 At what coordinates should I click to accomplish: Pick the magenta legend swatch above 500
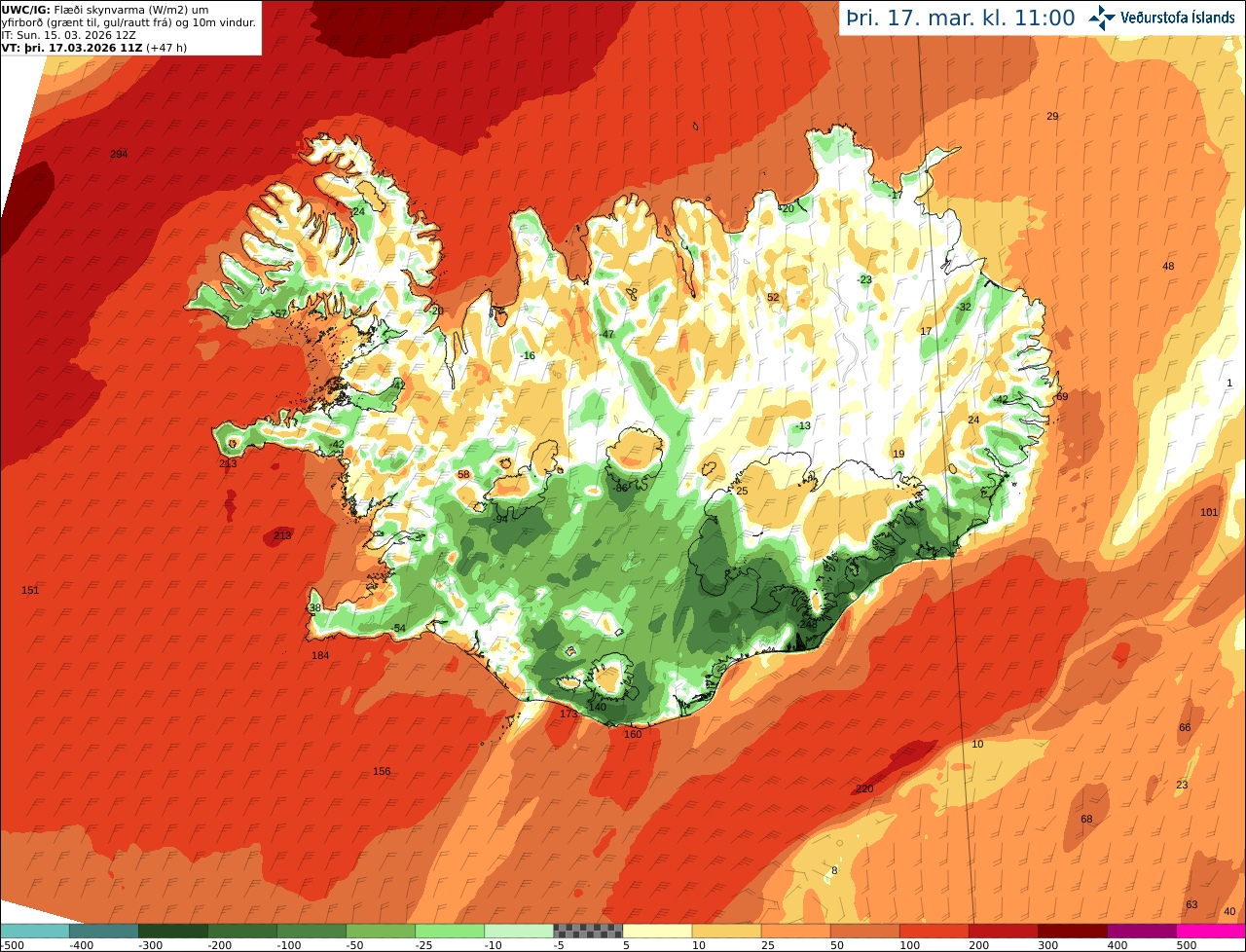pyautogui.click(x=1210, y=931)
